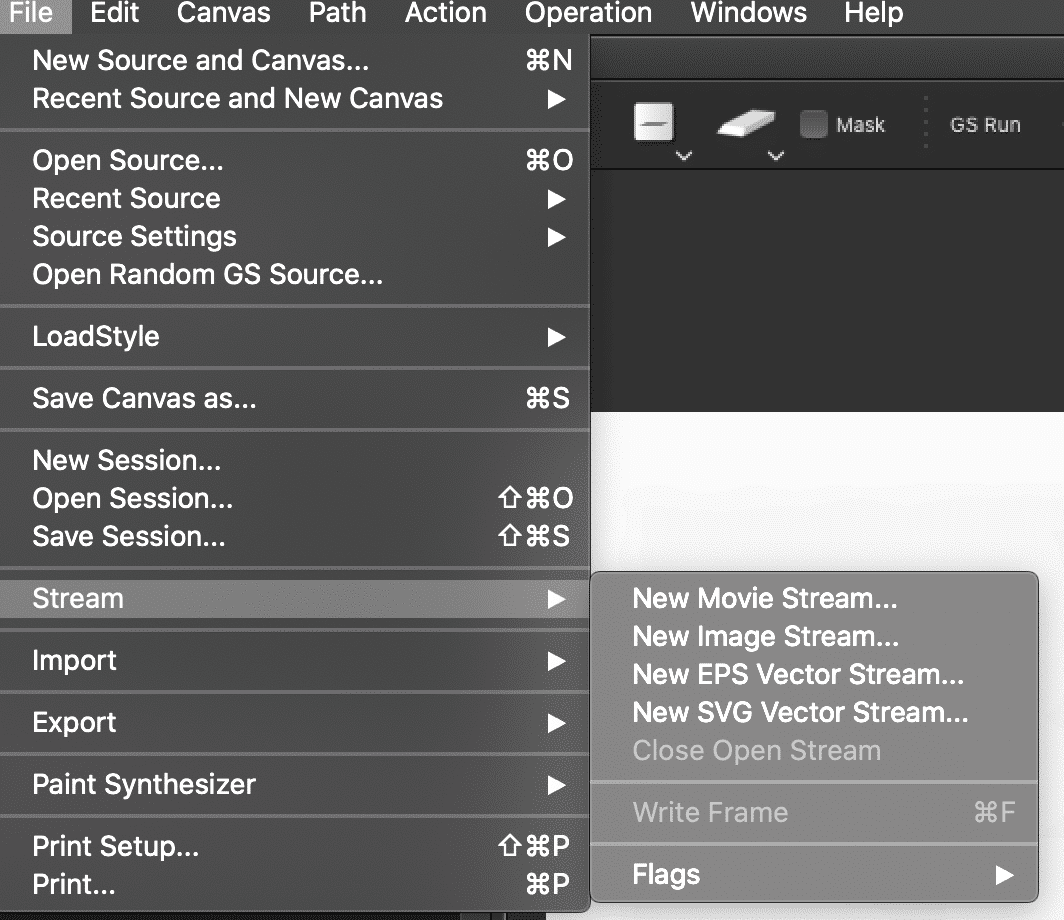Open the Canvas menu
This screenshot has width=1064, height=920.
tap(223, 13)
